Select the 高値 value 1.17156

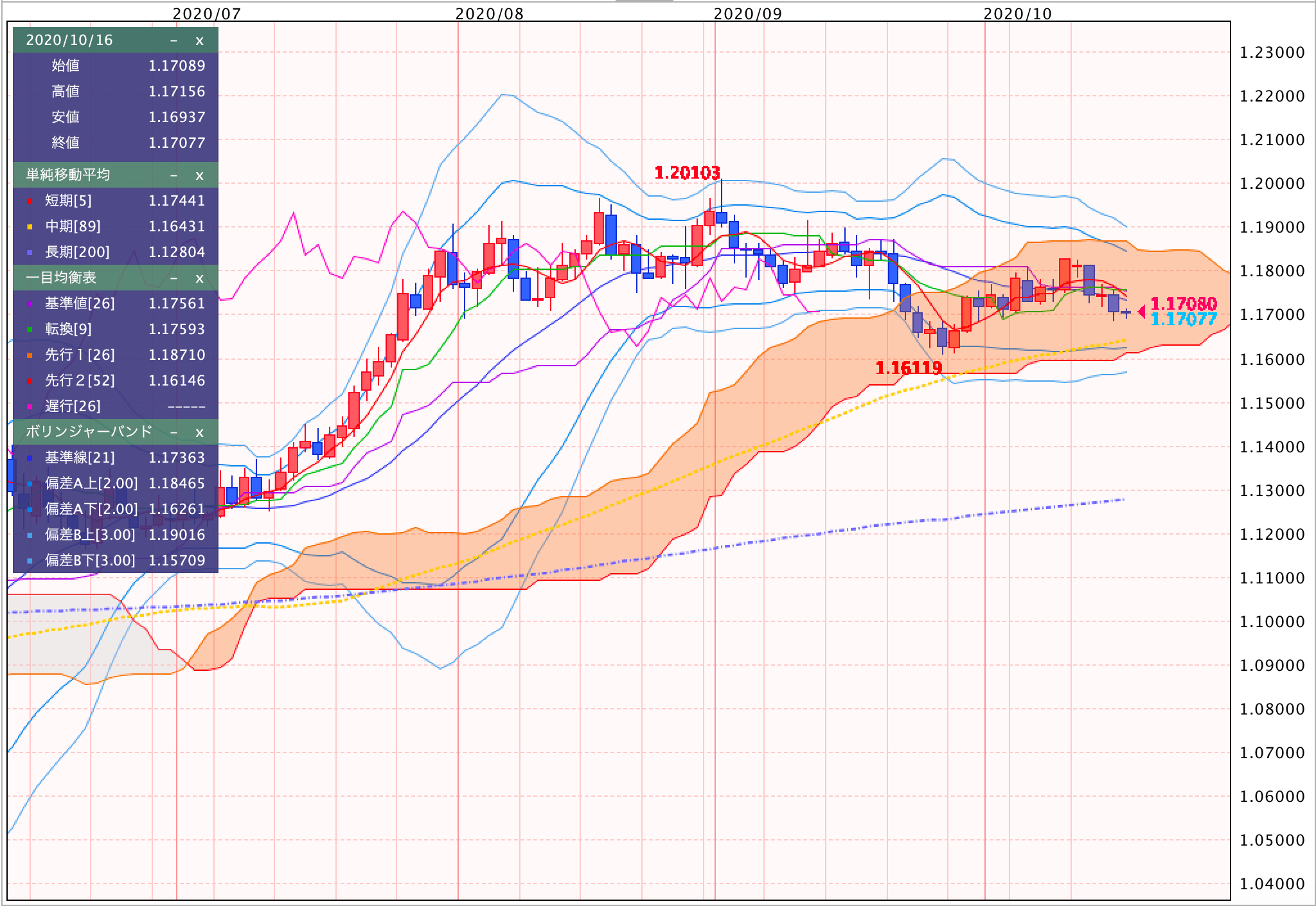tap(177, 91)
